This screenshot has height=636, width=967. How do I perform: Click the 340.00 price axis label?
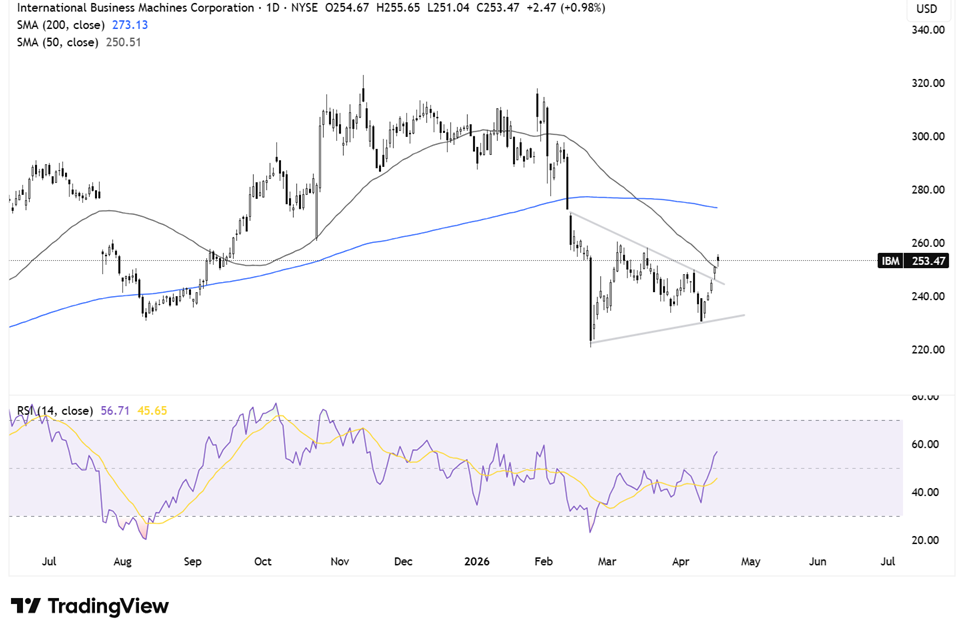[928, 30]
